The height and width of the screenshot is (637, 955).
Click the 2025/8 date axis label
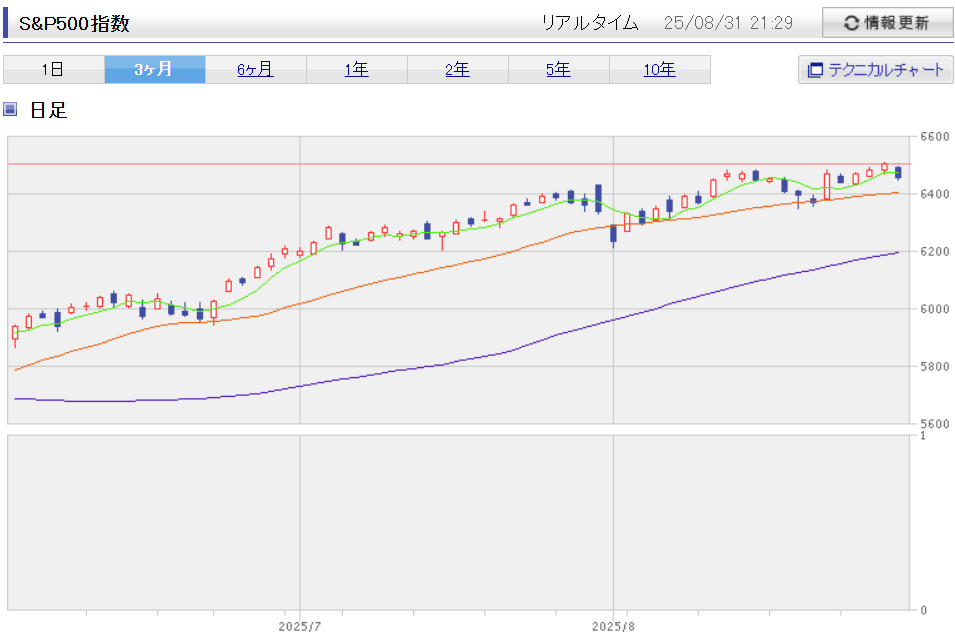(613, 627)
